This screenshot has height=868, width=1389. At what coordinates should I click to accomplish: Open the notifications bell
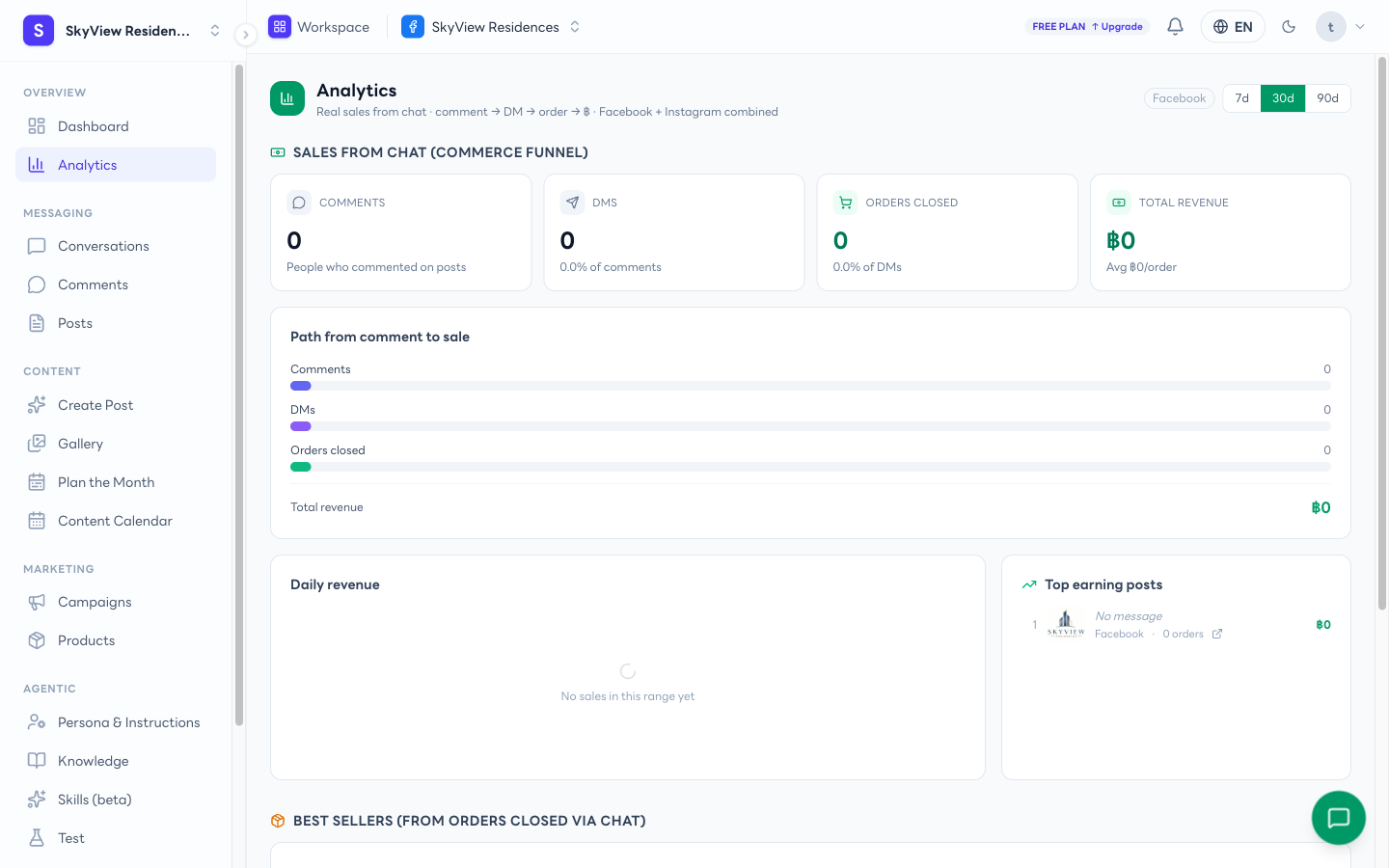tap(1175, 27)
